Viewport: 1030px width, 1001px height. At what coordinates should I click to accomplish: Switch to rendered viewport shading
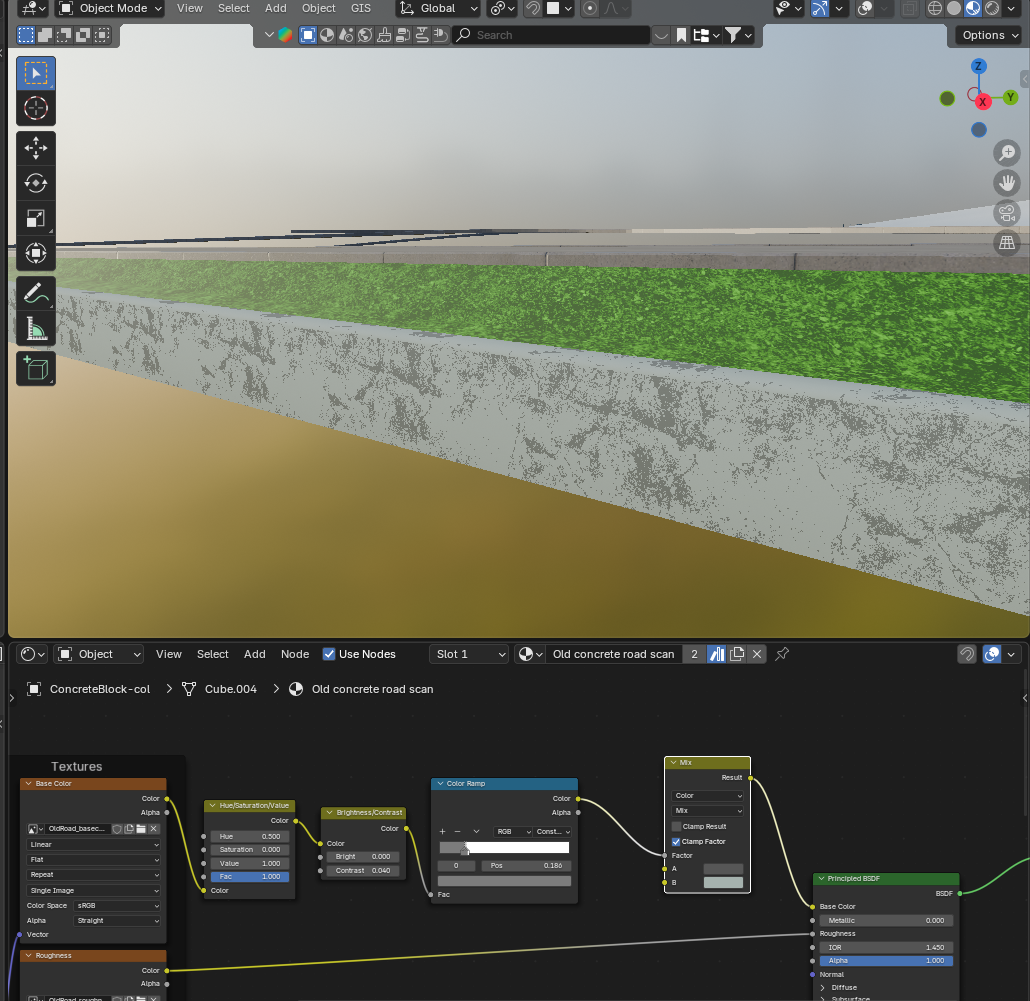point(992,9)
